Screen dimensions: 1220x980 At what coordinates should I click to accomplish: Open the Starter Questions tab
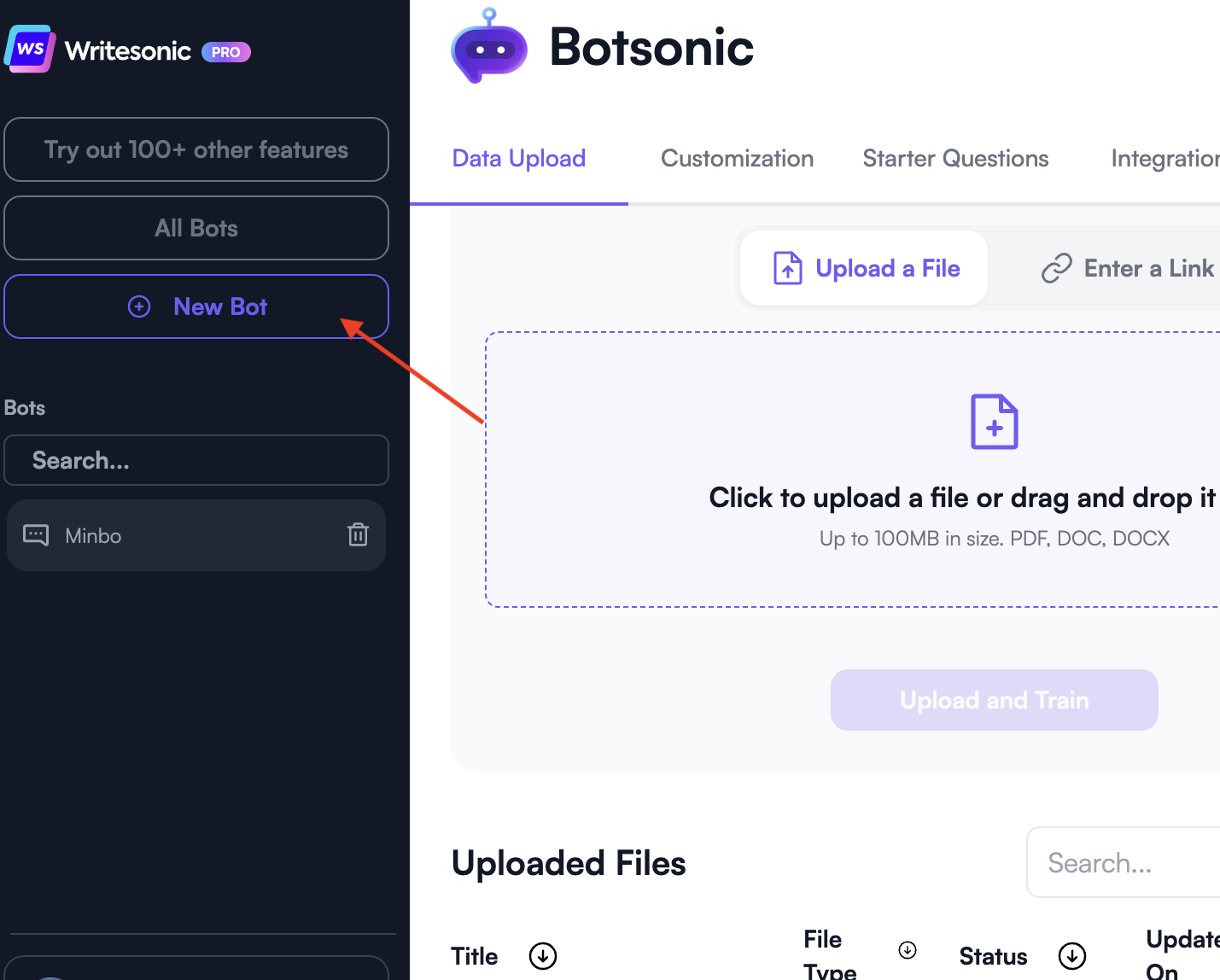coord(955,159)
